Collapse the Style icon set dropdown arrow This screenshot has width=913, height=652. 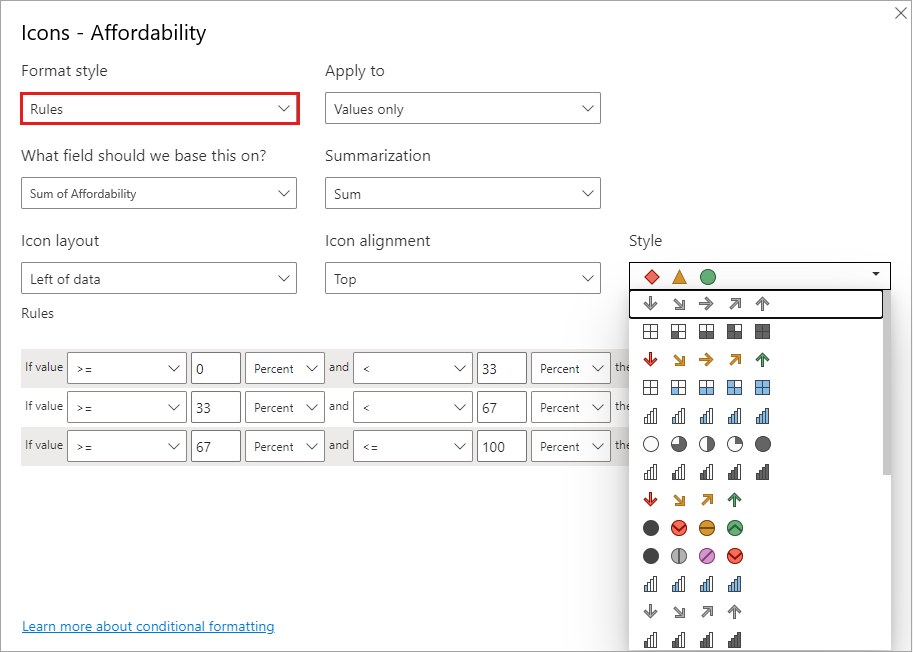[876, 274]
